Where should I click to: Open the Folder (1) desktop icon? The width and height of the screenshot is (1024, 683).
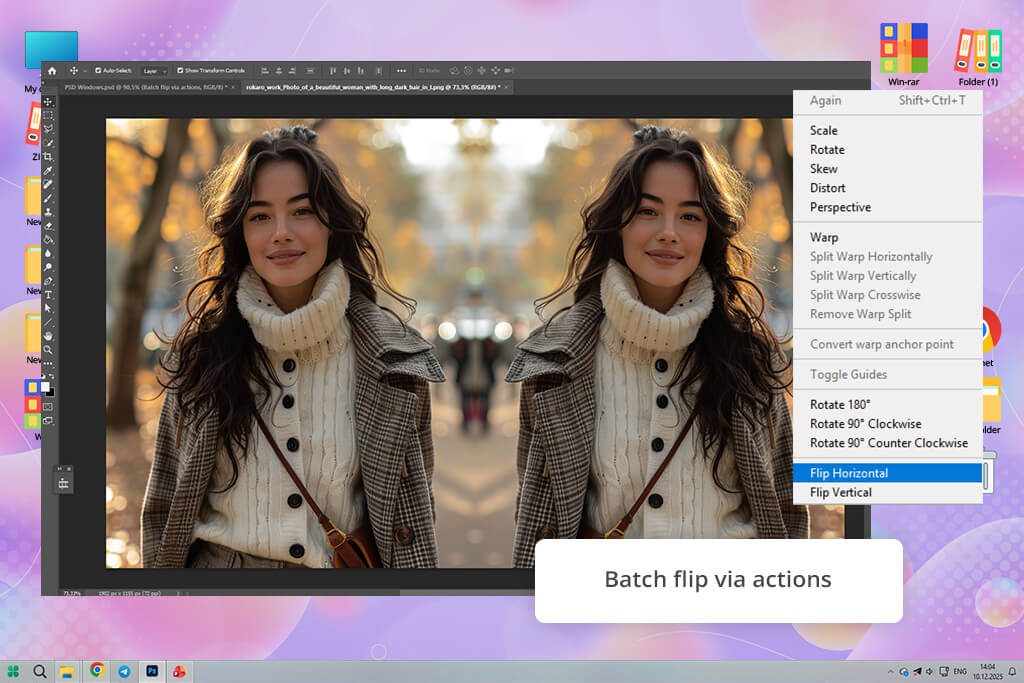click(978, 57)
